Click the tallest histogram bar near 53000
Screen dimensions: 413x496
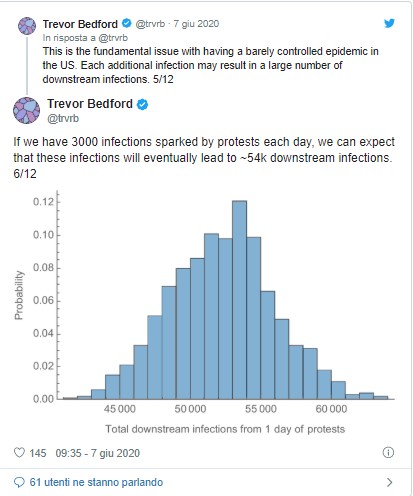coord(239,300)
